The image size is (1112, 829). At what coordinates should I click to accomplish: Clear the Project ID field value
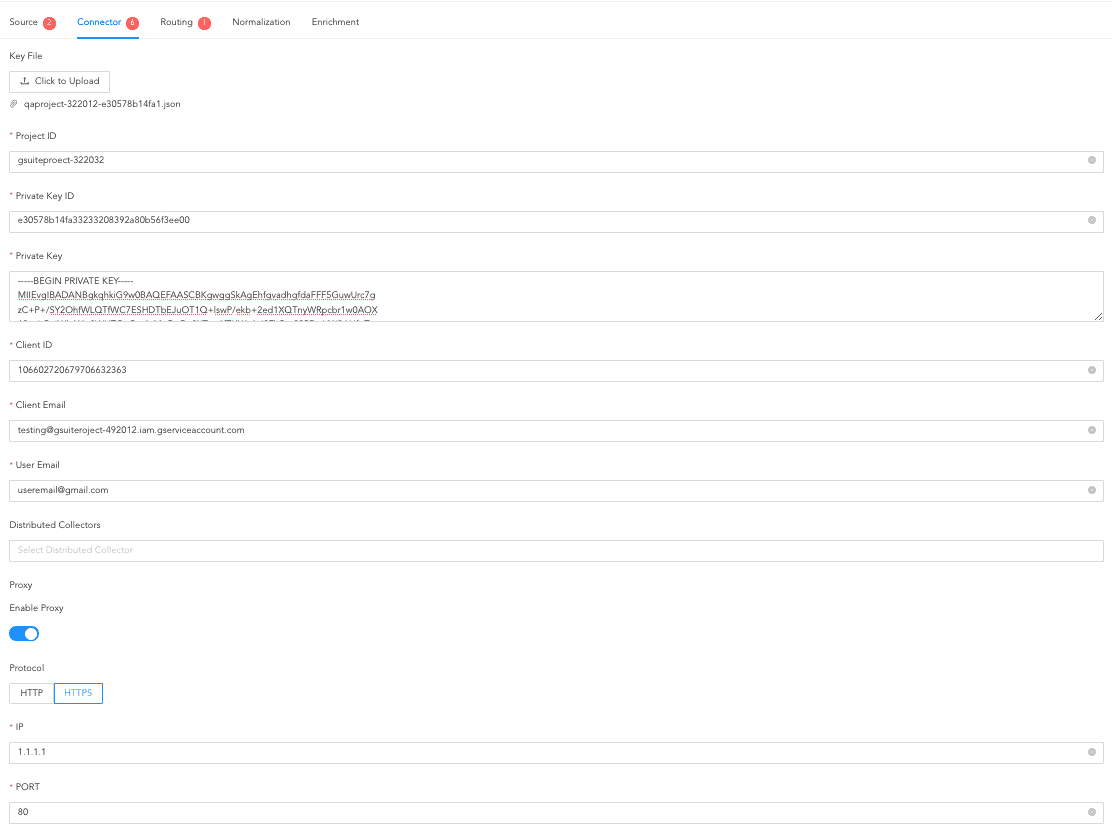[x=1091, y=161]
